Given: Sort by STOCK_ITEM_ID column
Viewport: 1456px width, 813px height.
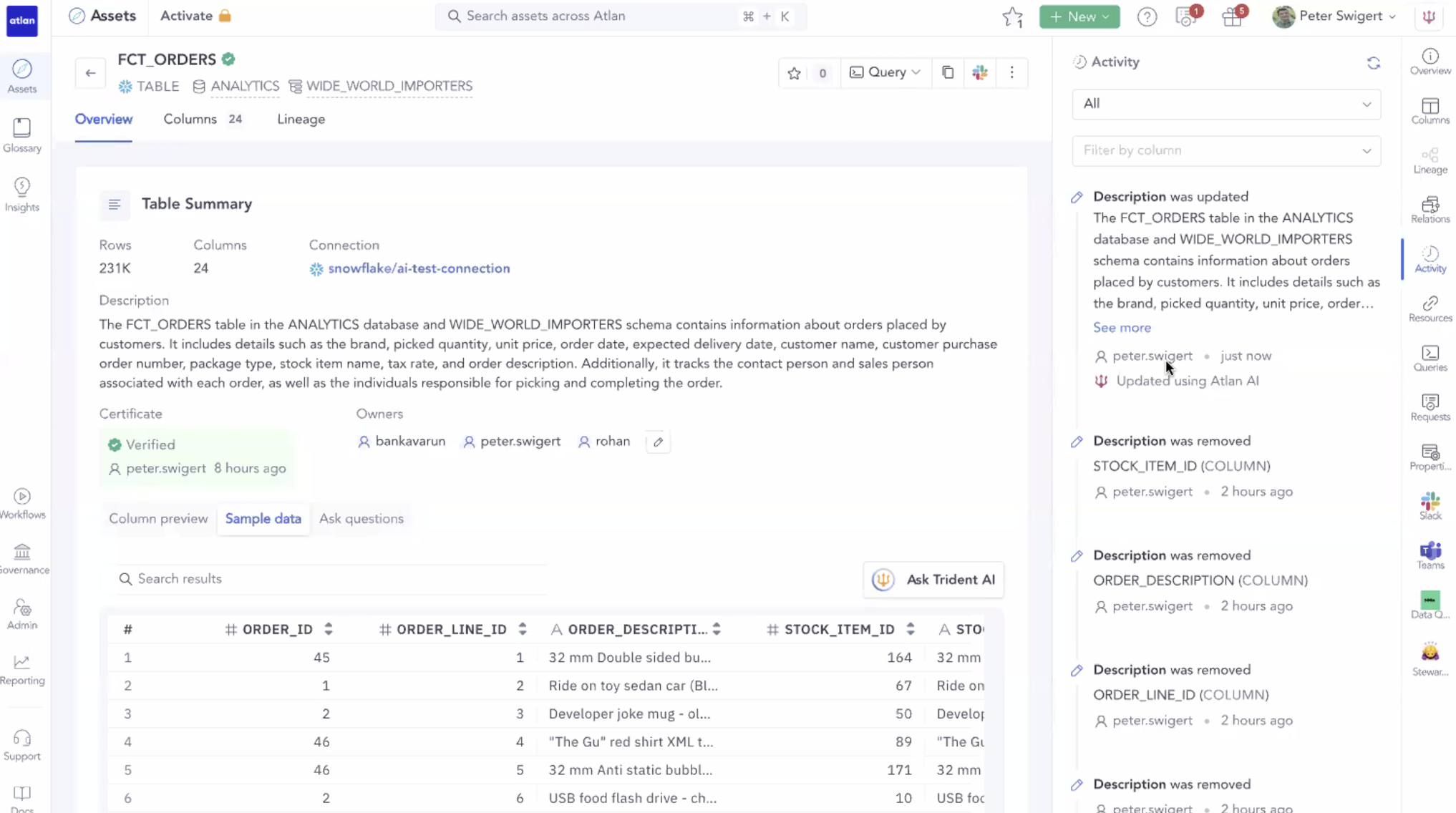Looking at the screenshot, I should coord(910,629).
